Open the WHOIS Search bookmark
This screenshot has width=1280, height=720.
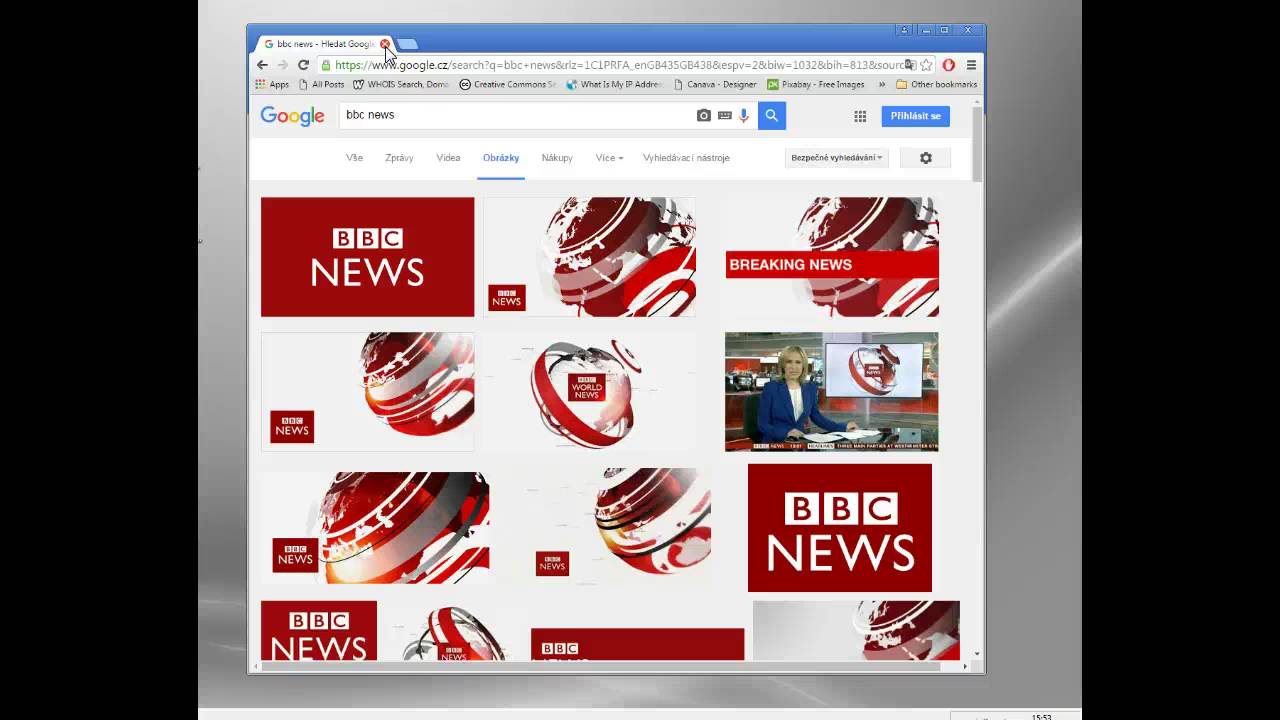point(401,85)
